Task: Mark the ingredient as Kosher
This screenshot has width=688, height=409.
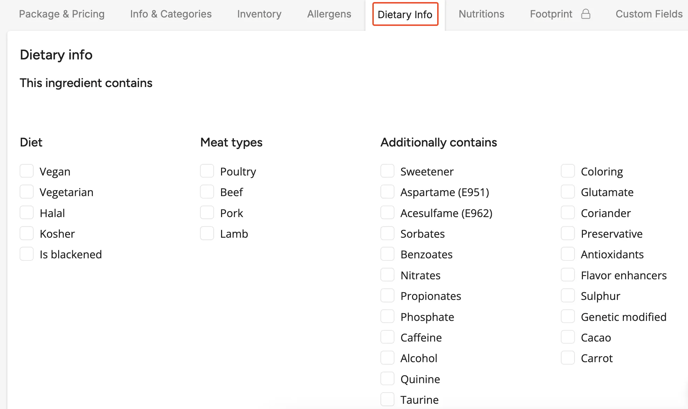Action: click(x=27, y=233)
